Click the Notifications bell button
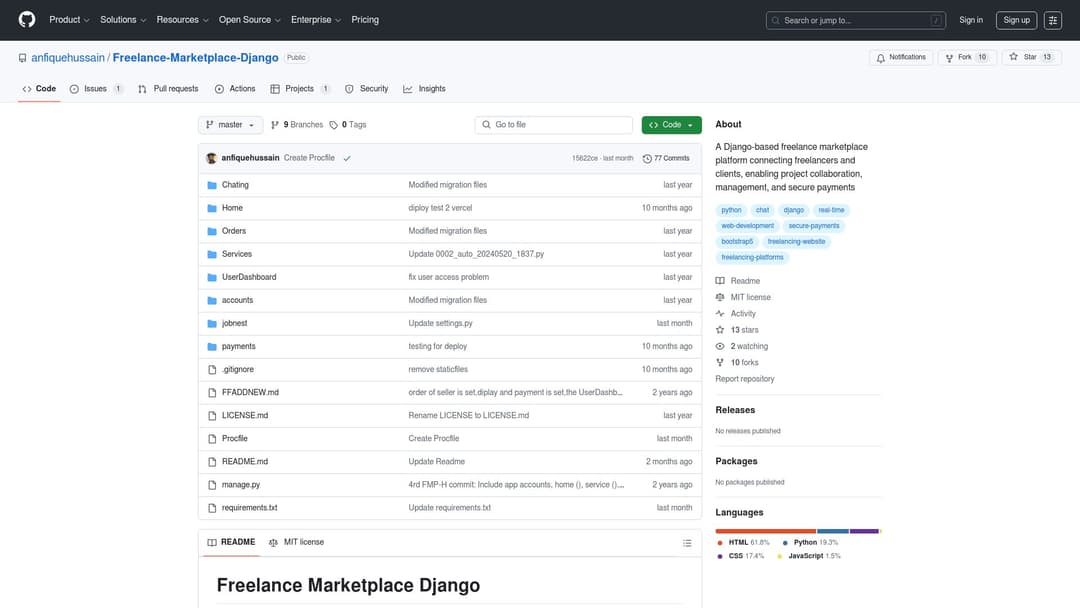 pyautogui.click(x=901, y=57)
